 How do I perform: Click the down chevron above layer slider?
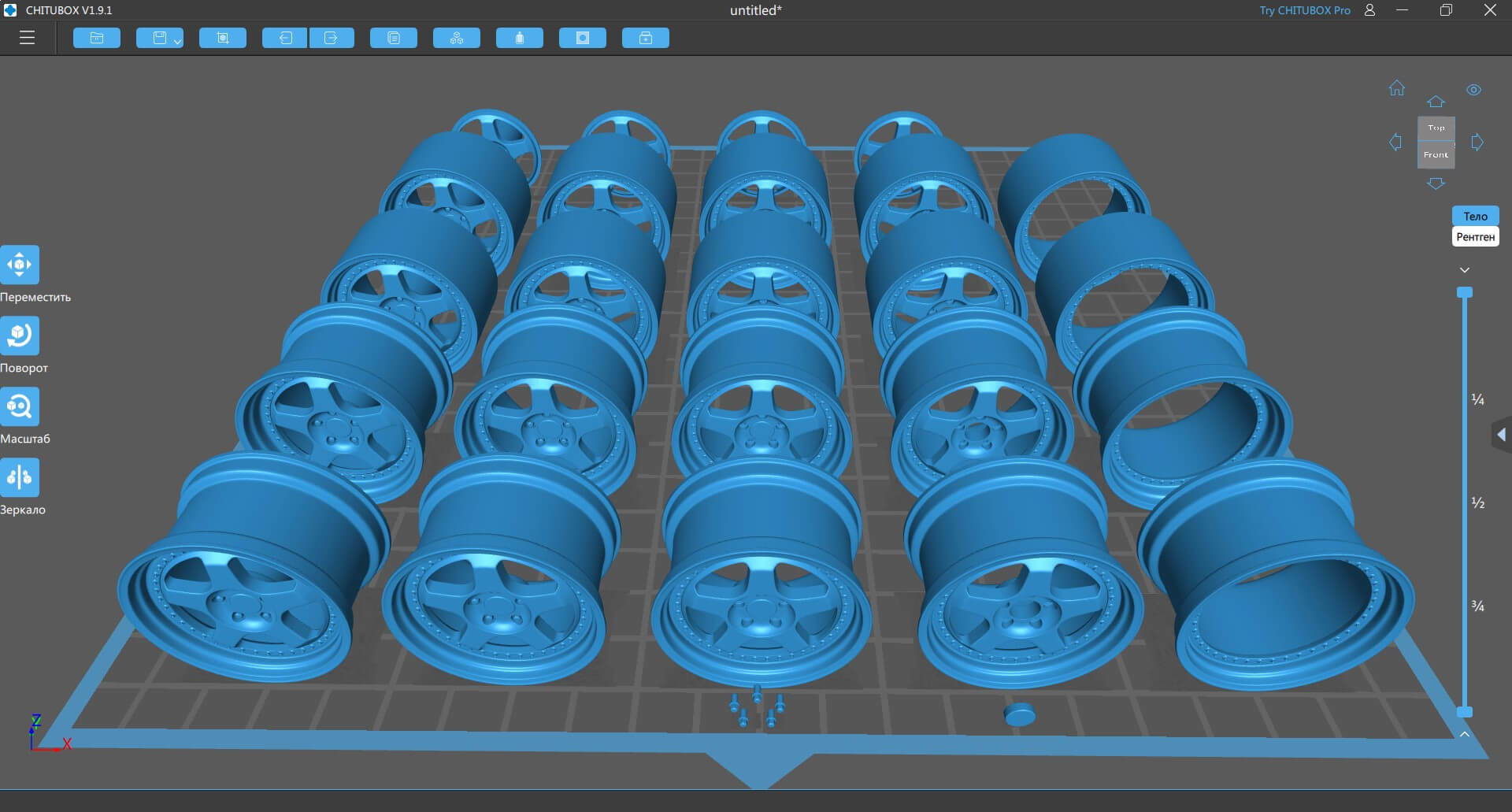coord(1465,270)
